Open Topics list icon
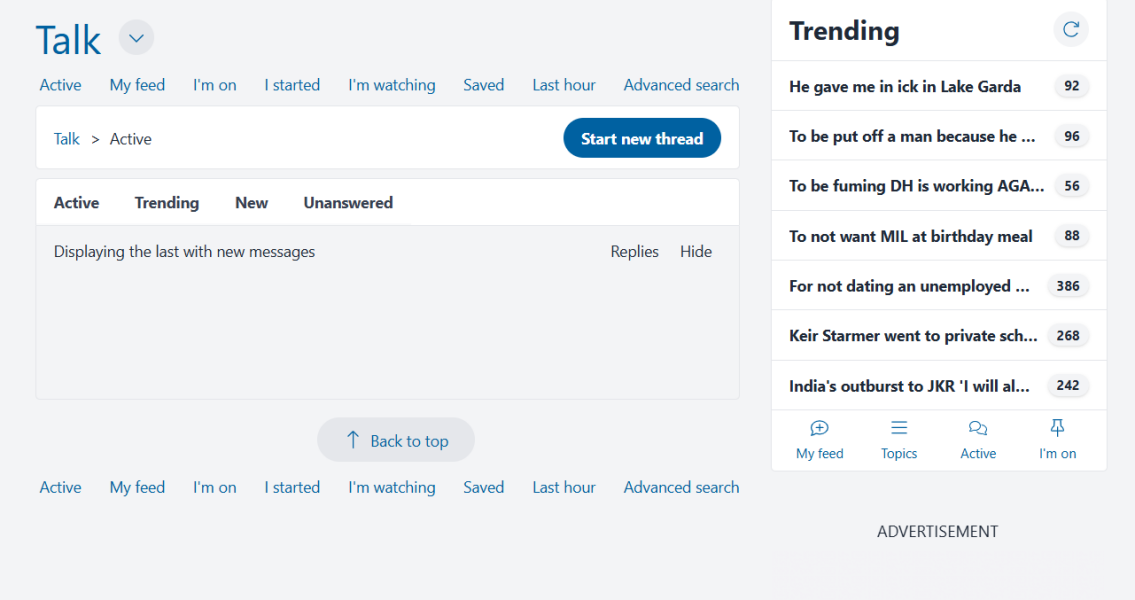The width and height of the screenshot is (1135, 600). click(x=899, y=429)
